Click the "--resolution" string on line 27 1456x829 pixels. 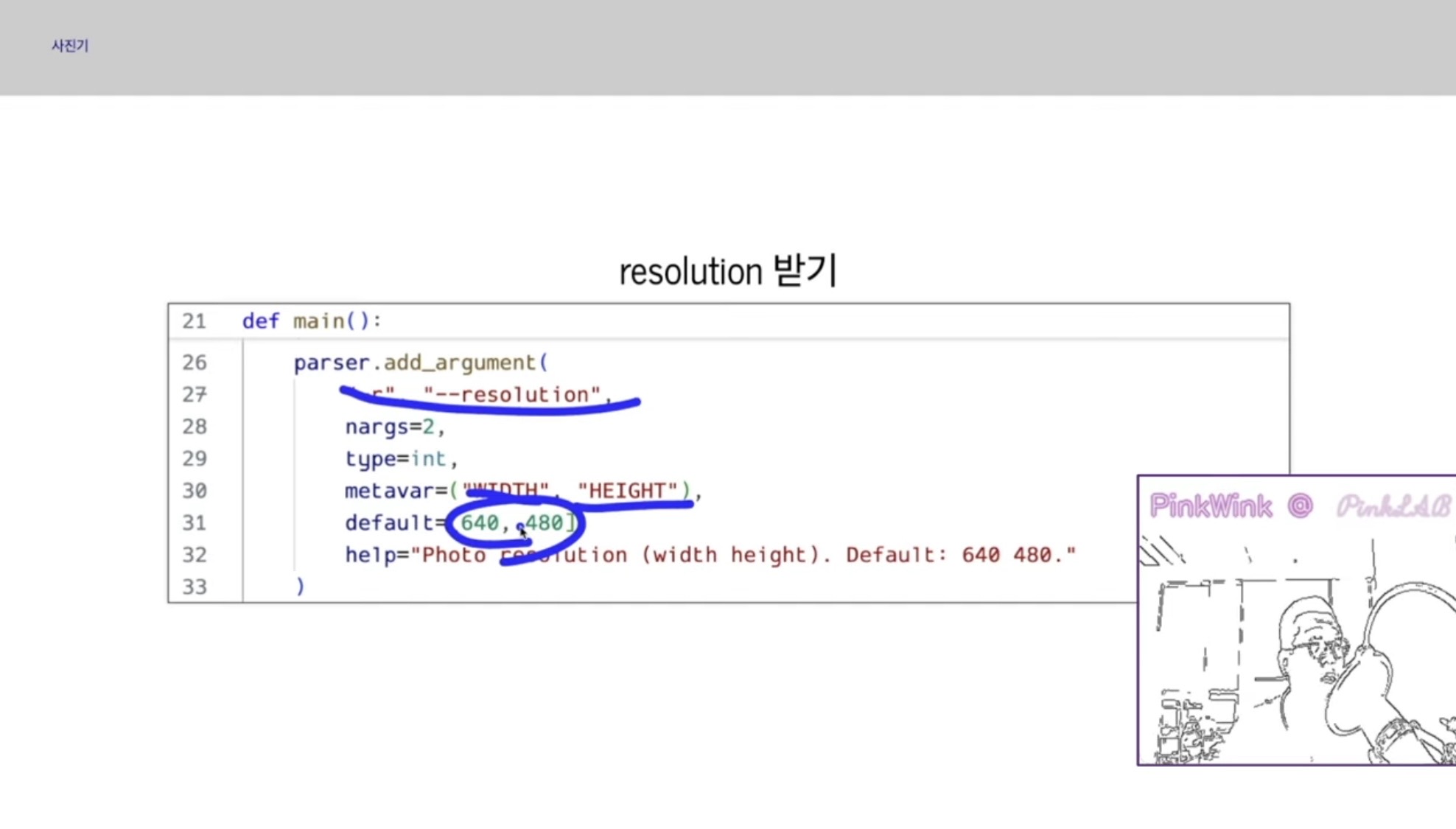[x=512, y=394]
